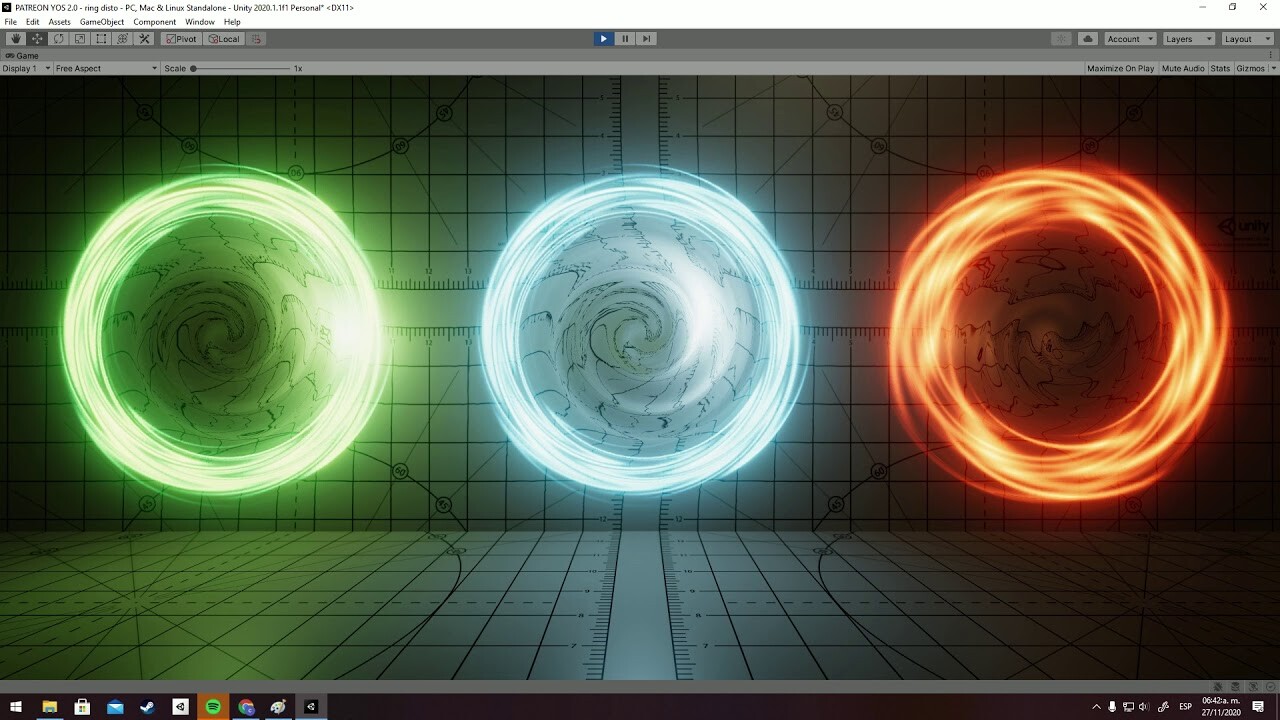Open the Layout dropdown
The width and height of the screenshot is (1280, 720).
[x=1246, y=38]
